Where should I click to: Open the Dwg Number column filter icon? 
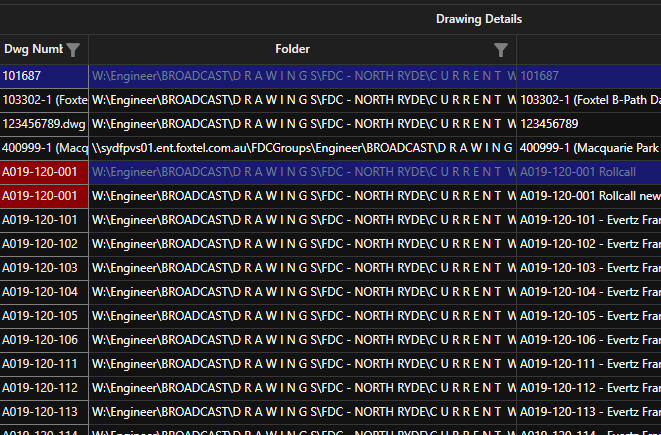(x=74, y=49)
